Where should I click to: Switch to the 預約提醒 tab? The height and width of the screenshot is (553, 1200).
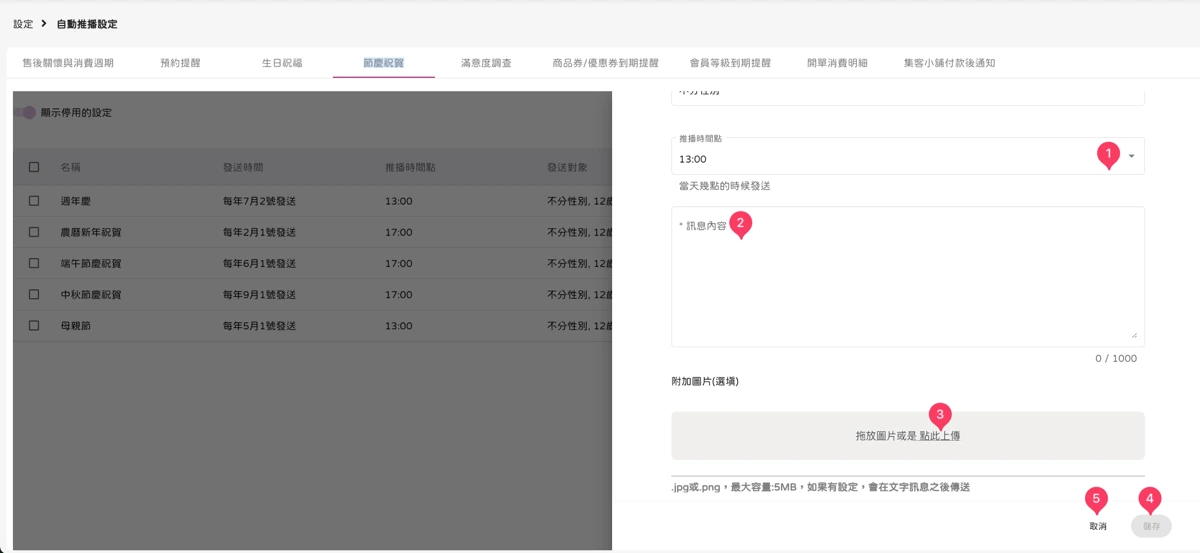point(180,63)
